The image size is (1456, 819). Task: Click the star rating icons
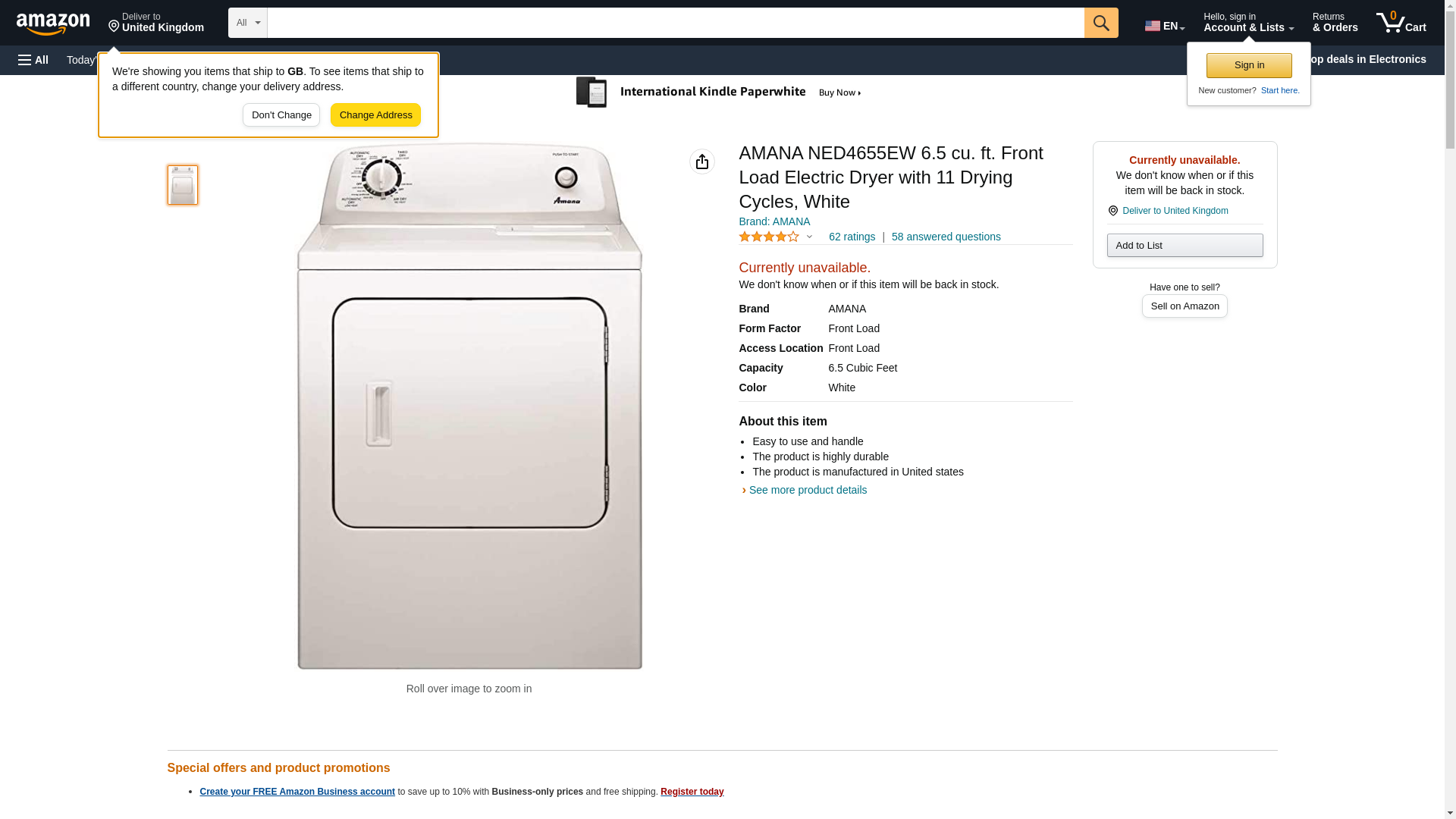tap(769, 237)
